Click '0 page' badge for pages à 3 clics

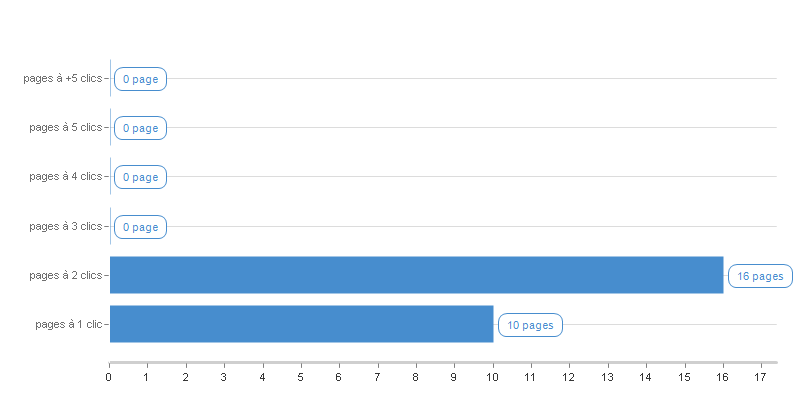pos(140,227)
